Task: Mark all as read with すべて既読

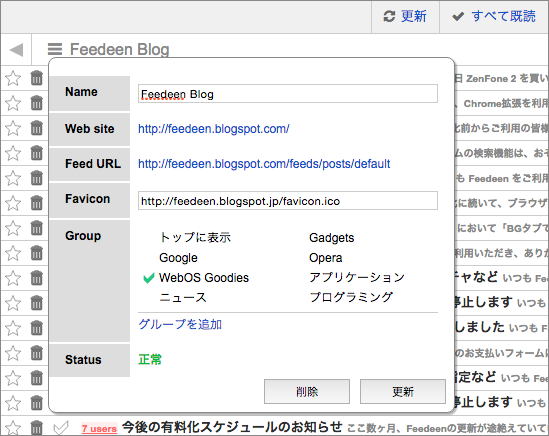Action: coord(494,16)
